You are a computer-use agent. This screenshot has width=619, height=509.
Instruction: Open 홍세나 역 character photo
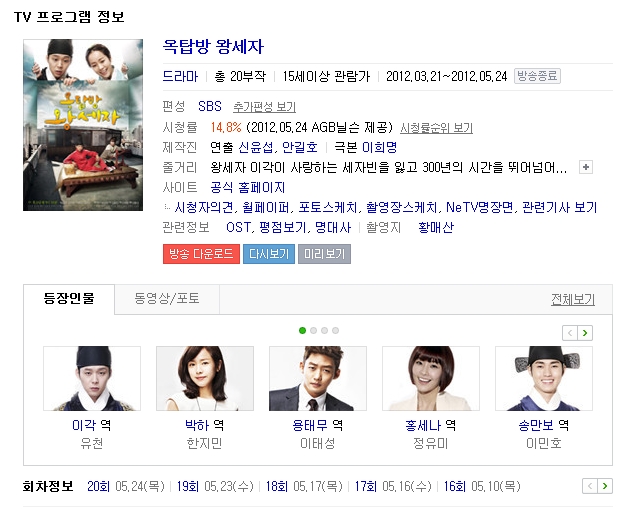coord(431,378)
